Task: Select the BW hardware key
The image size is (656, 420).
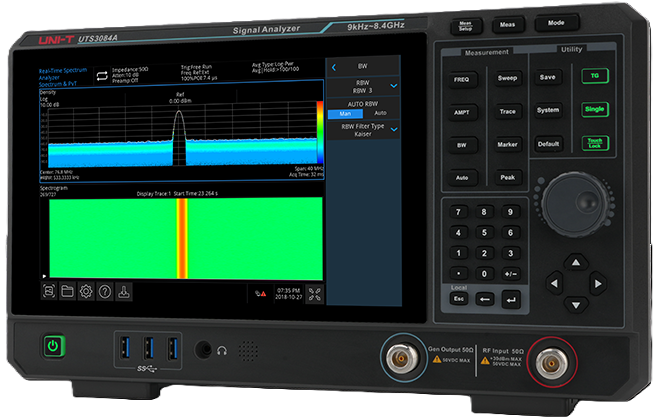Action: click(x=462, y=145)
